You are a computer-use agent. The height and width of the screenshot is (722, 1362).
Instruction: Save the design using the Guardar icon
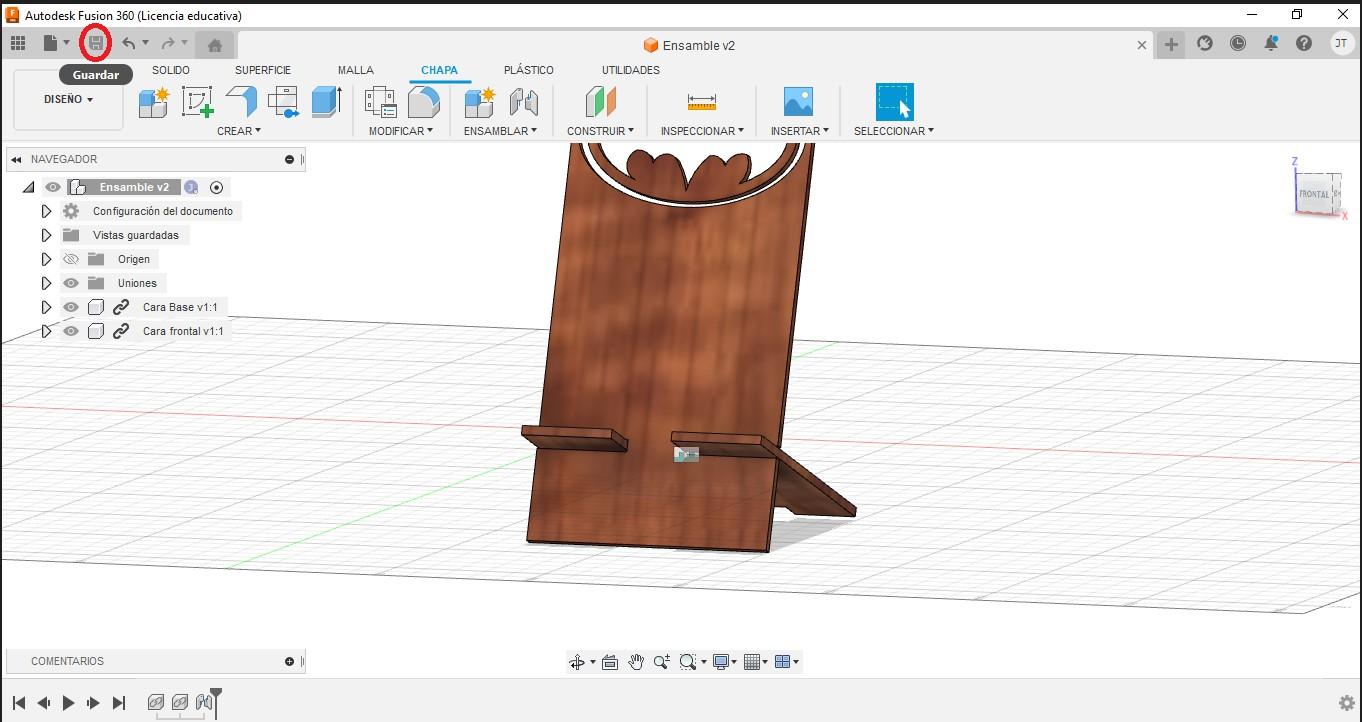[x=95, y=42]
